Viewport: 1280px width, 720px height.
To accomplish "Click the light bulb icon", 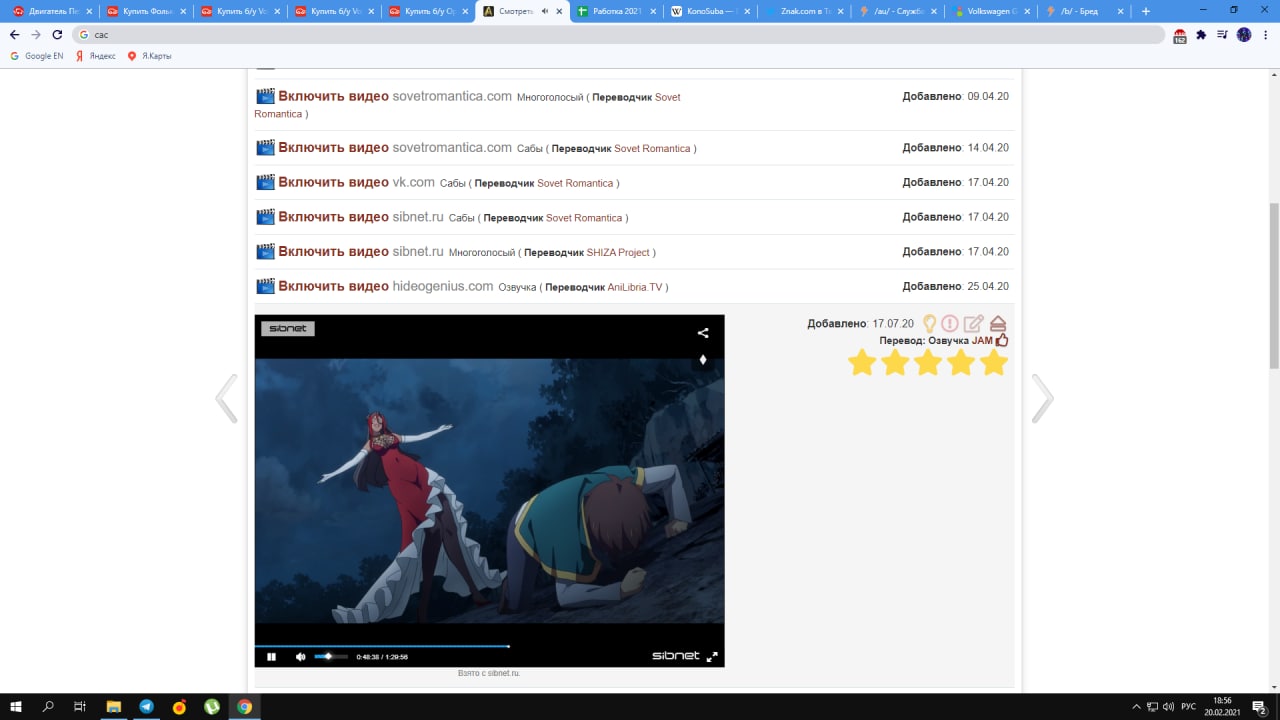I will (929, 324).
